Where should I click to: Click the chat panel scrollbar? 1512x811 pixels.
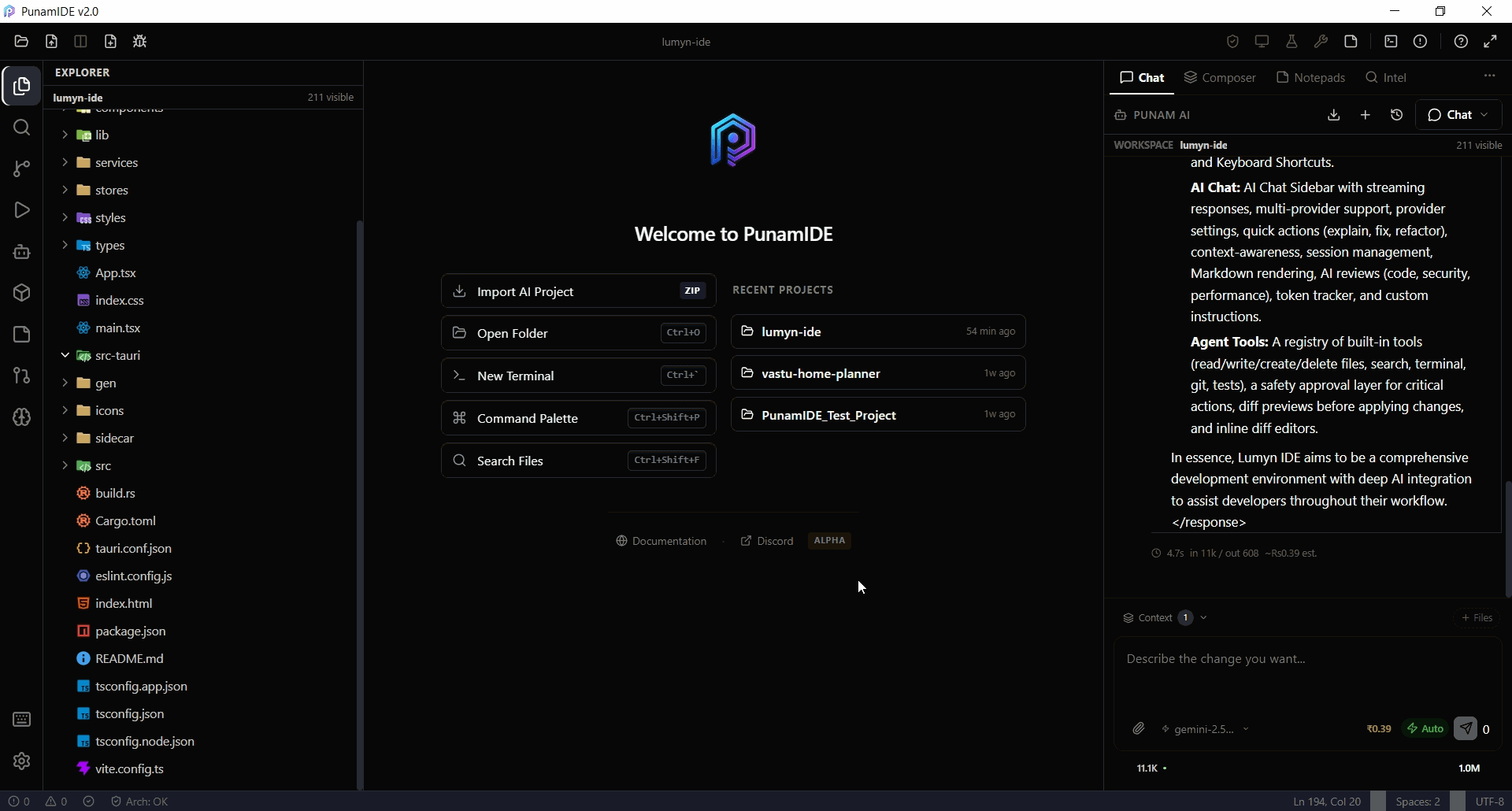click(1508, 539)
